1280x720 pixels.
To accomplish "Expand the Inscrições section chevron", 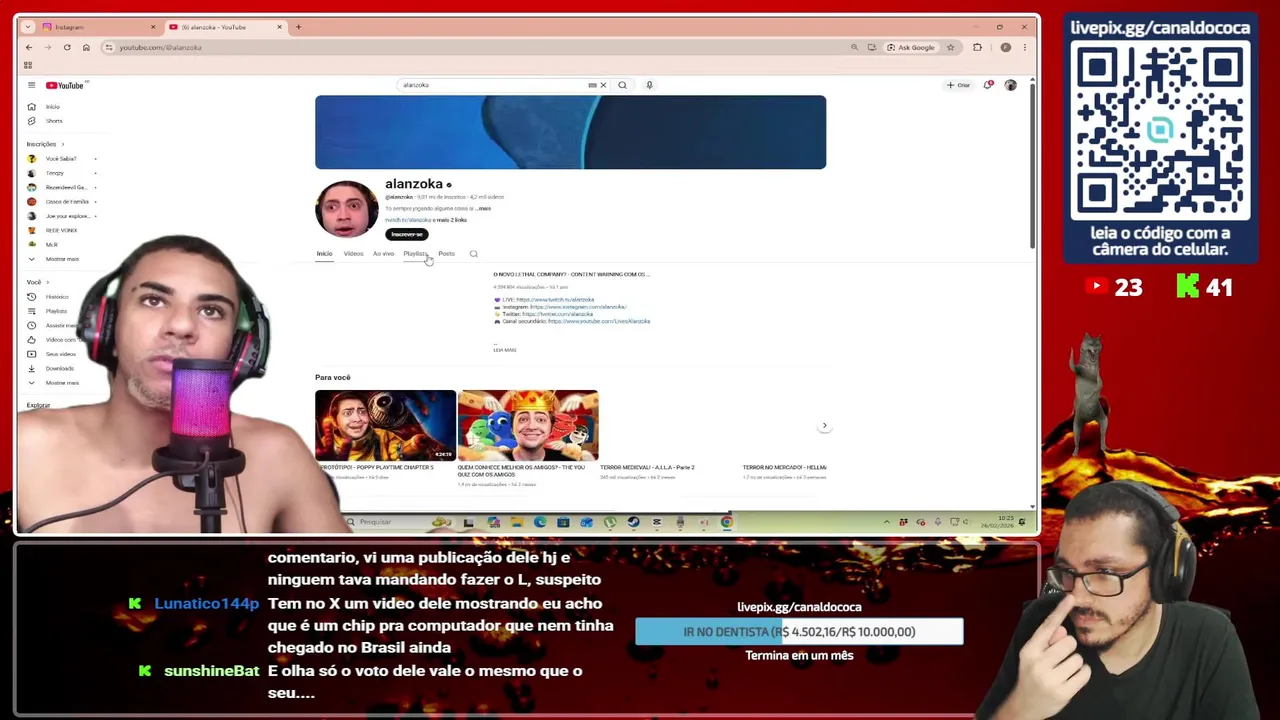I will click(x=62, y=144).
